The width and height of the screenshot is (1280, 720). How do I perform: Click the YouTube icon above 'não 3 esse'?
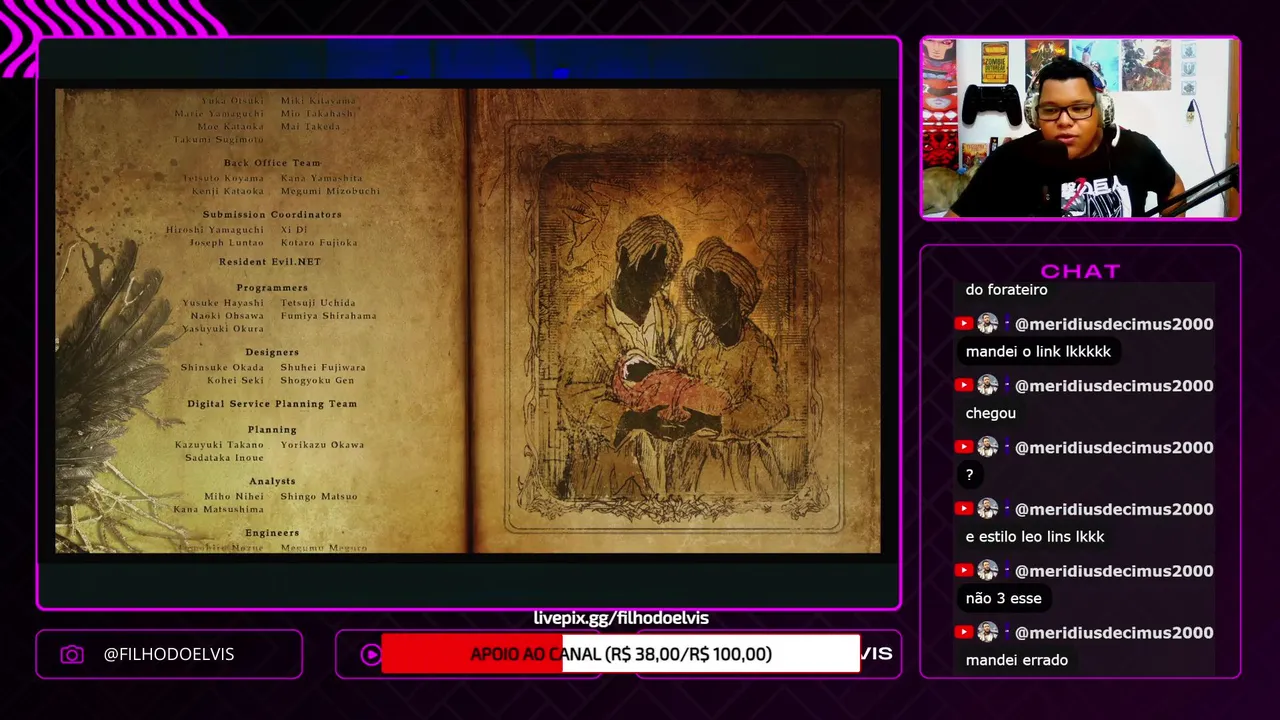coord(963,570)
